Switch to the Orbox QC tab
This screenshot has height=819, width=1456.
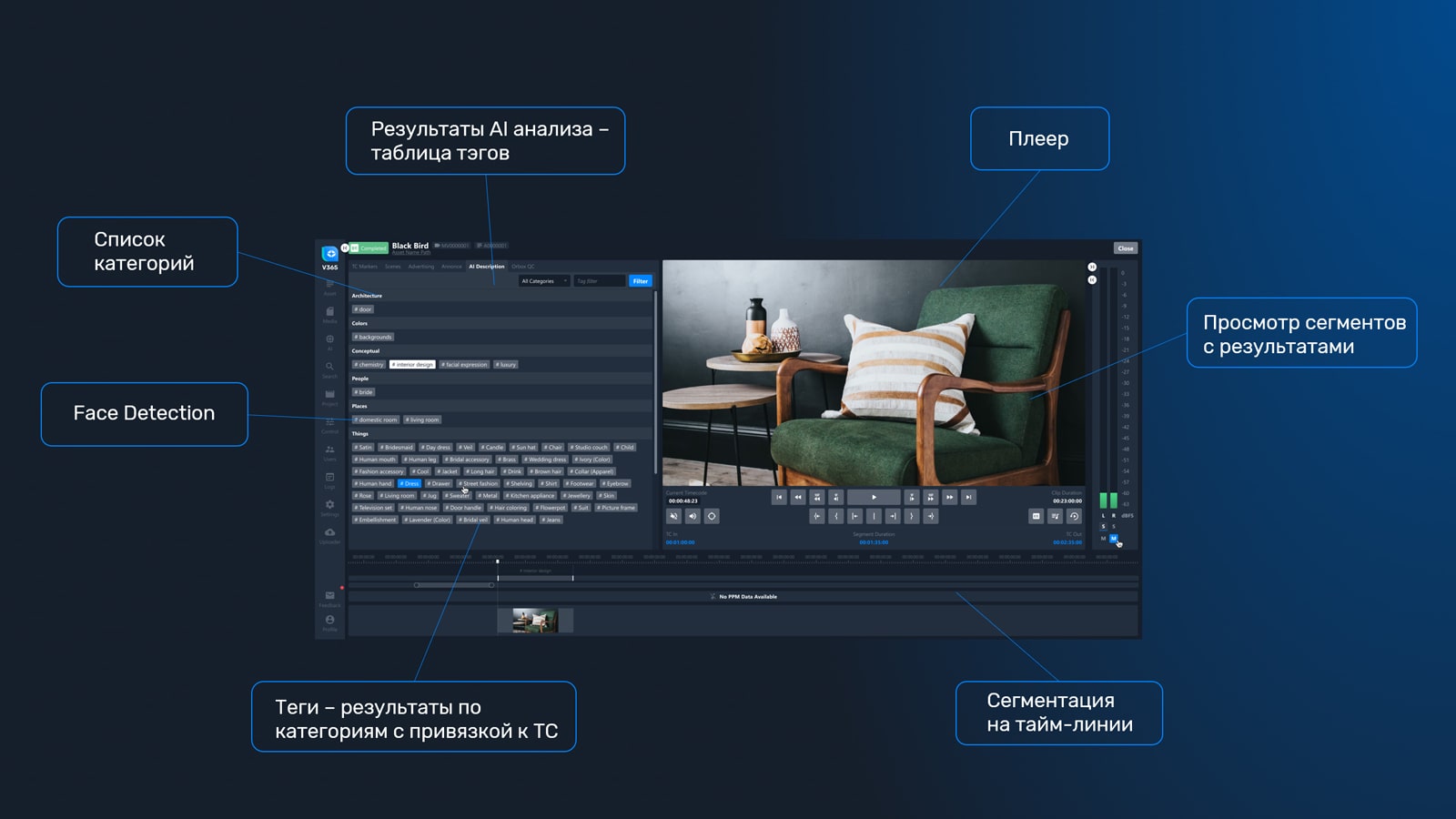click(523, 267)
